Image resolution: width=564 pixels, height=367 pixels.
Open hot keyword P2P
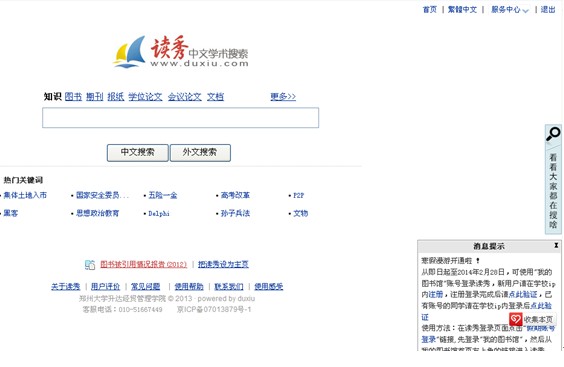pos(299,195)
